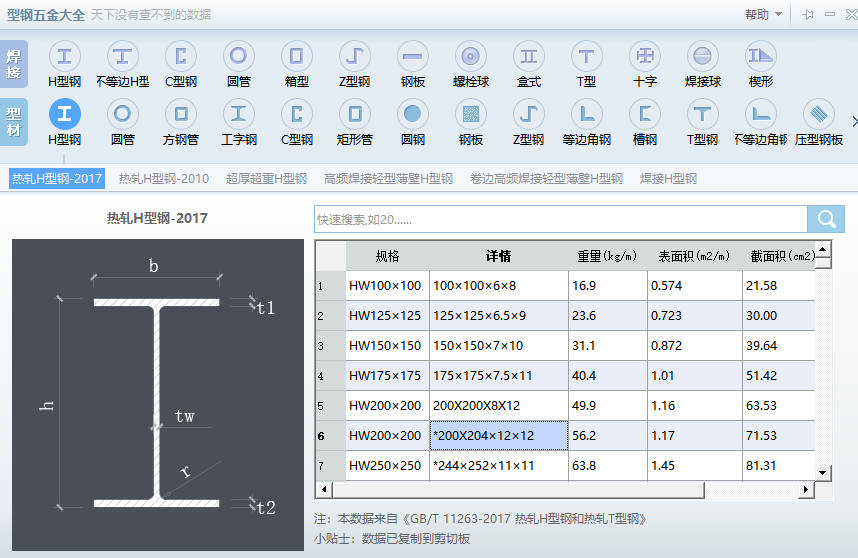Select the 不等边H型 welded section icon
Screen dimensions: 858x558
[123, 56]
